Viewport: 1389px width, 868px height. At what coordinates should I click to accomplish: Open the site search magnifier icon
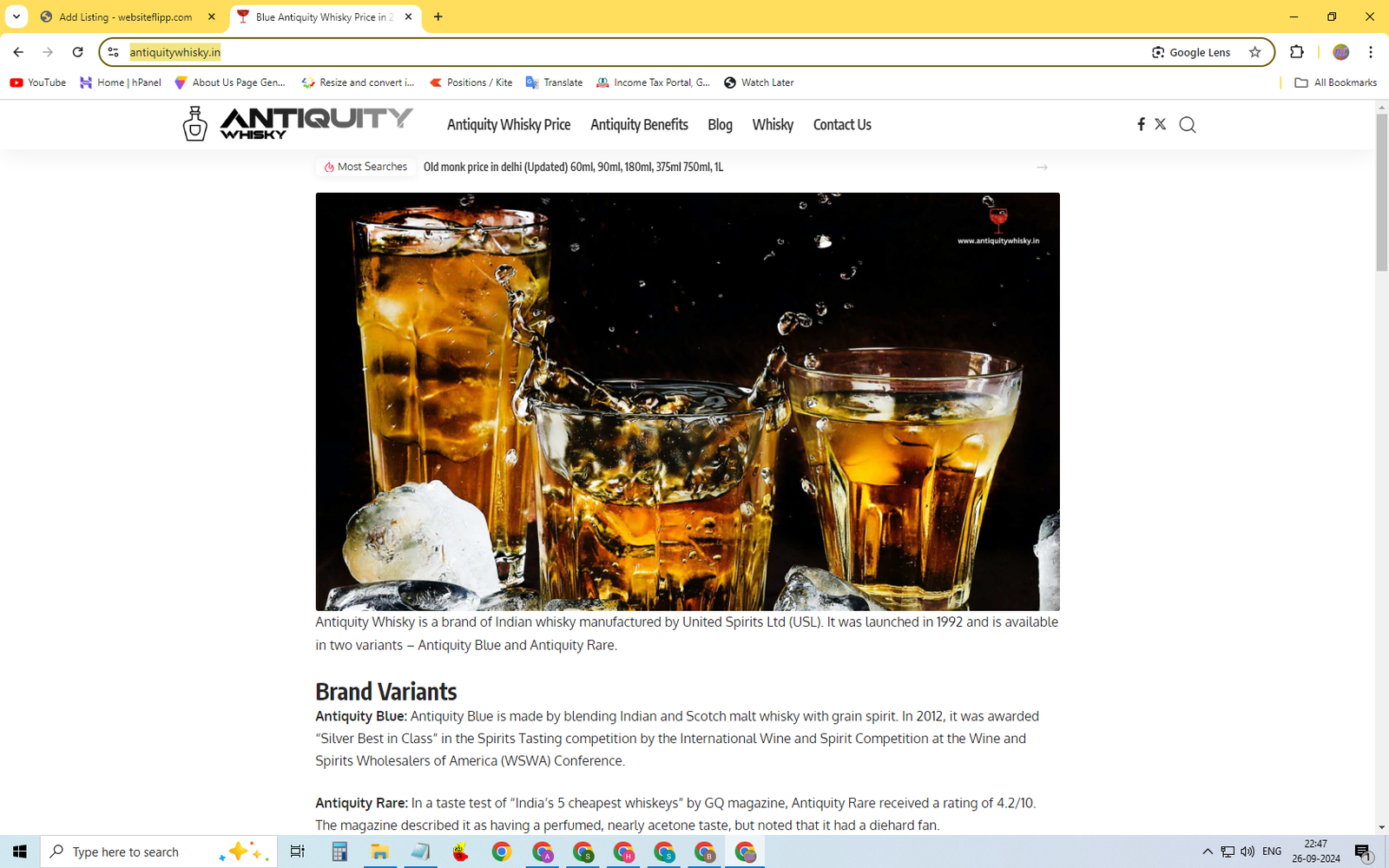pyautogui.click(x=1188, y=125)
